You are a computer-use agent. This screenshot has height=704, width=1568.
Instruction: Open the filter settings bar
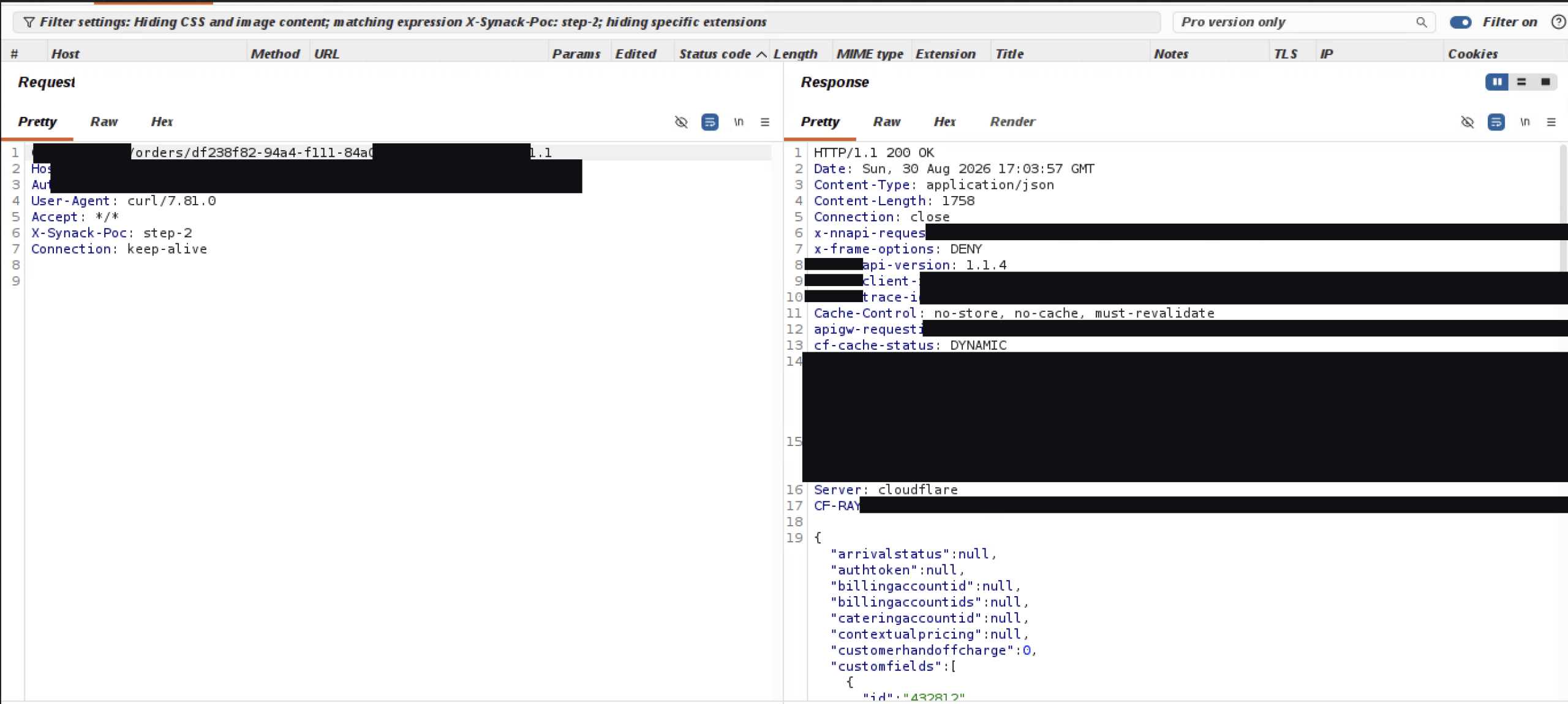pos(586,22)
